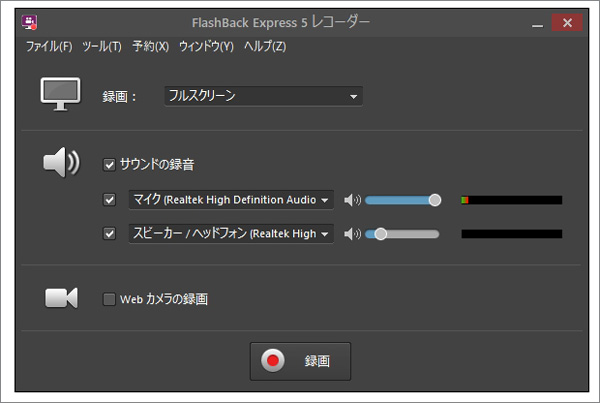600x403 pixels.
Task: Open the ファイル(F) menu
Action: [49, 47]
